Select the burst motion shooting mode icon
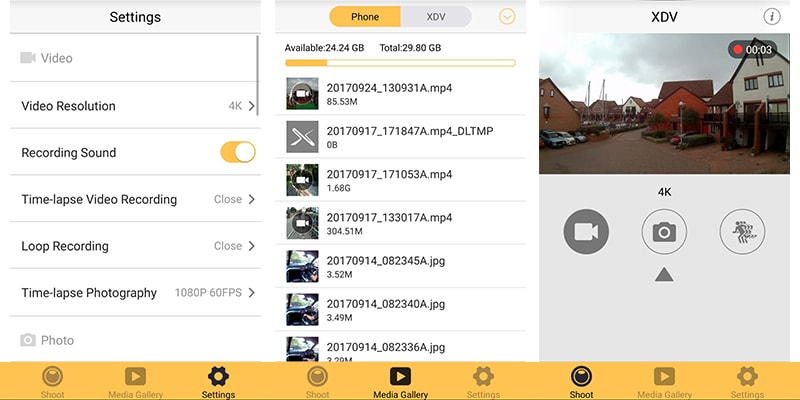This screenshot has height=400, width=800. click(x=742, y=232)
